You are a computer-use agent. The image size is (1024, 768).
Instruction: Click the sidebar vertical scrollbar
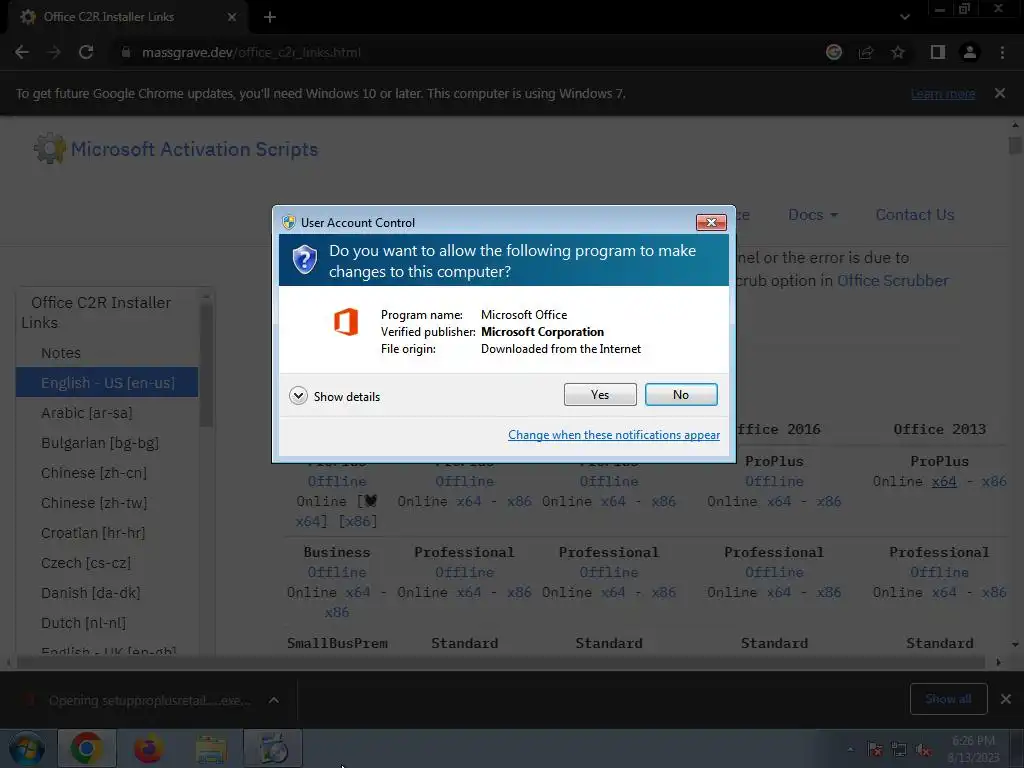point(206,363)
